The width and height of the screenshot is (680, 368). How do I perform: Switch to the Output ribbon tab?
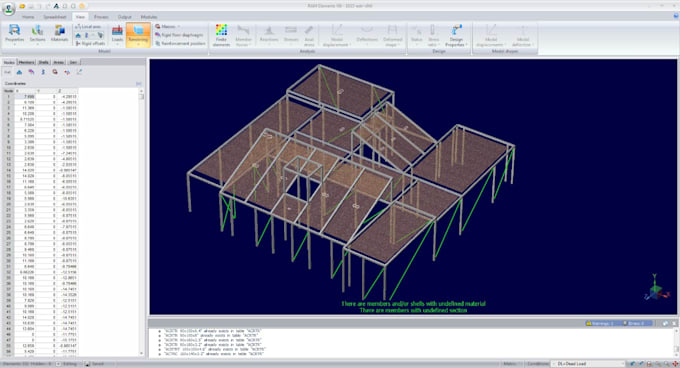click(124, 17)
